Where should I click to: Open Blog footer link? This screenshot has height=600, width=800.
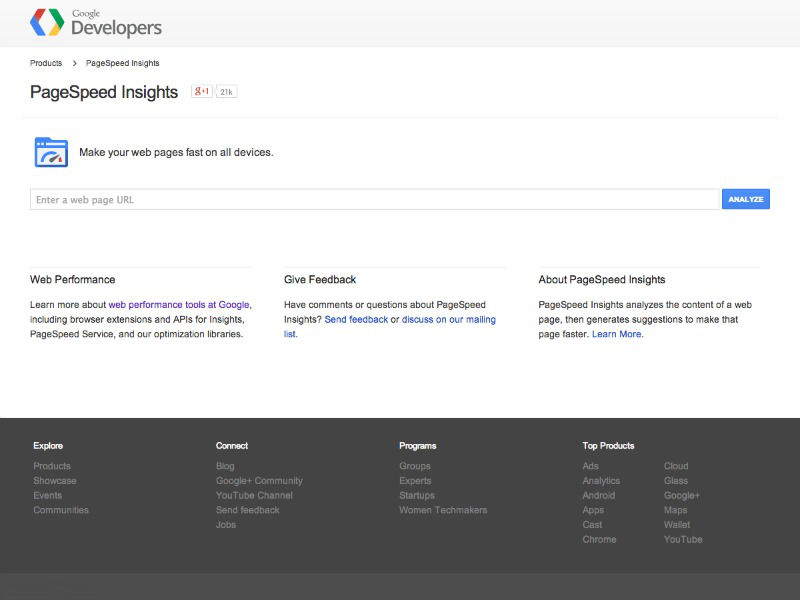225,466
